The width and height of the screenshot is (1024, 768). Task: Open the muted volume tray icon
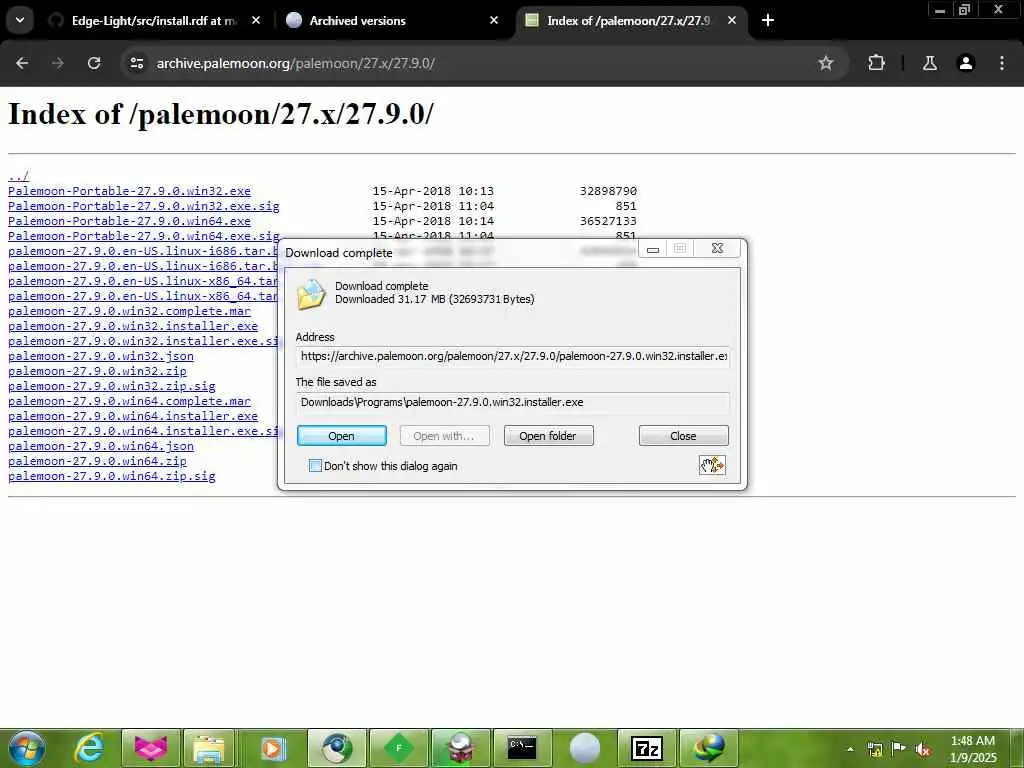click(923, 749)
